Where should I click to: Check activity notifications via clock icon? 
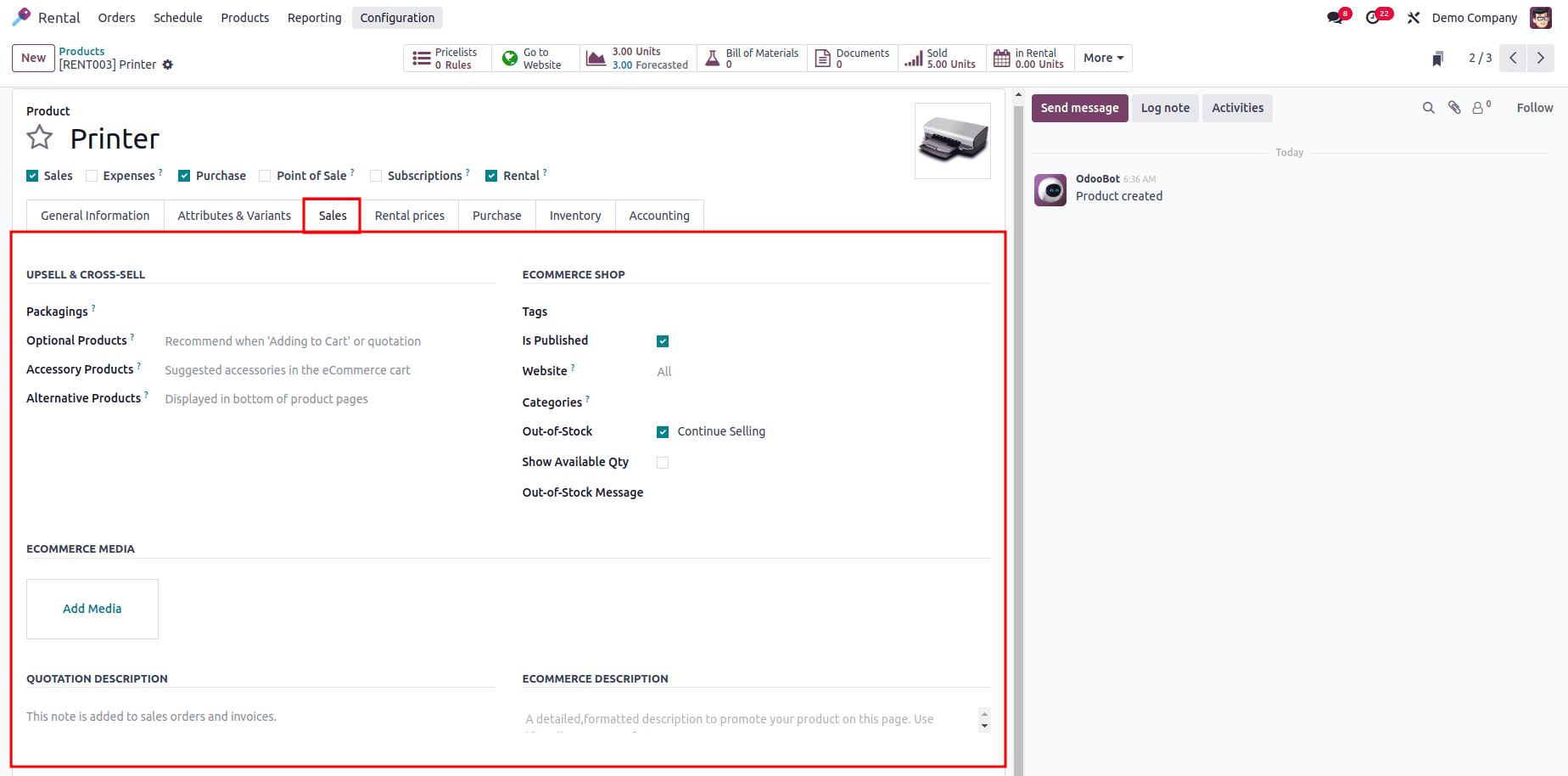tap(1375, 15)
